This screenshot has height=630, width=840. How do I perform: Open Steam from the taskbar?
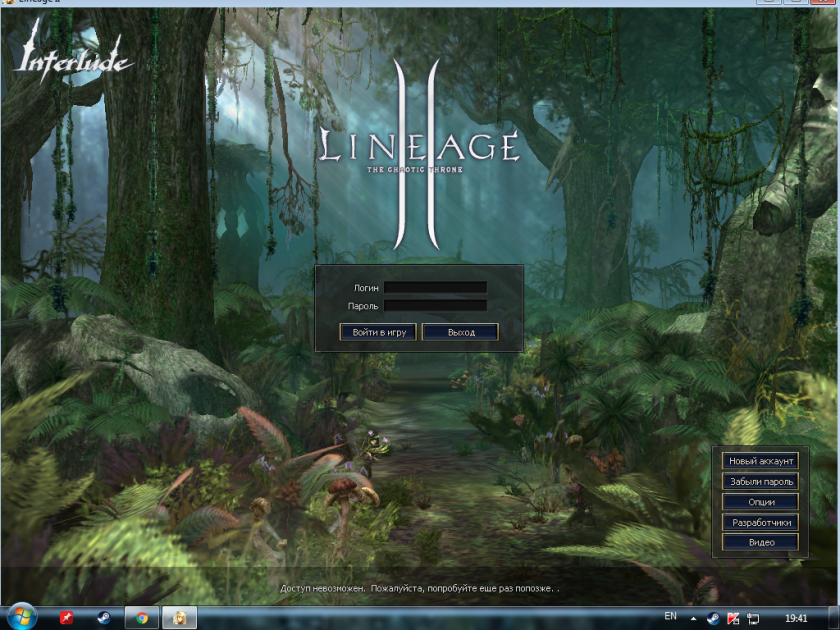tap(103, 618)
